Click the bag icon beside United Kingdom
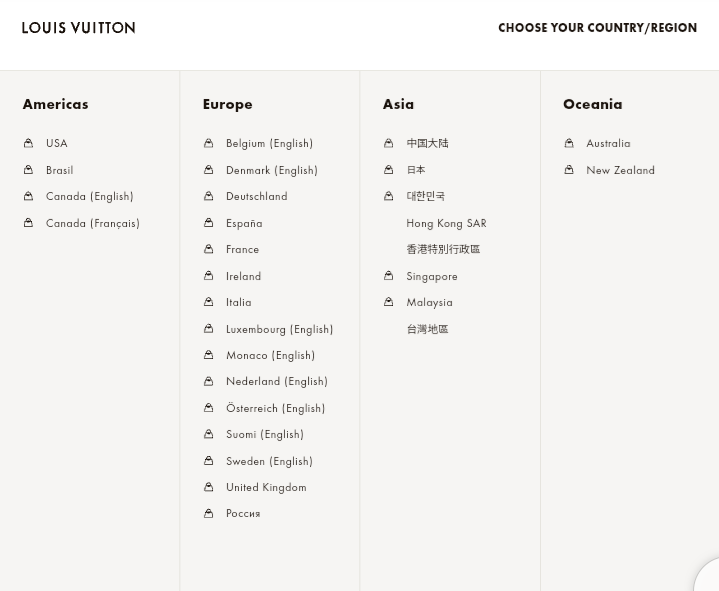Image resolution: width=719 pixels, height=591 pixels. (208, 487)
